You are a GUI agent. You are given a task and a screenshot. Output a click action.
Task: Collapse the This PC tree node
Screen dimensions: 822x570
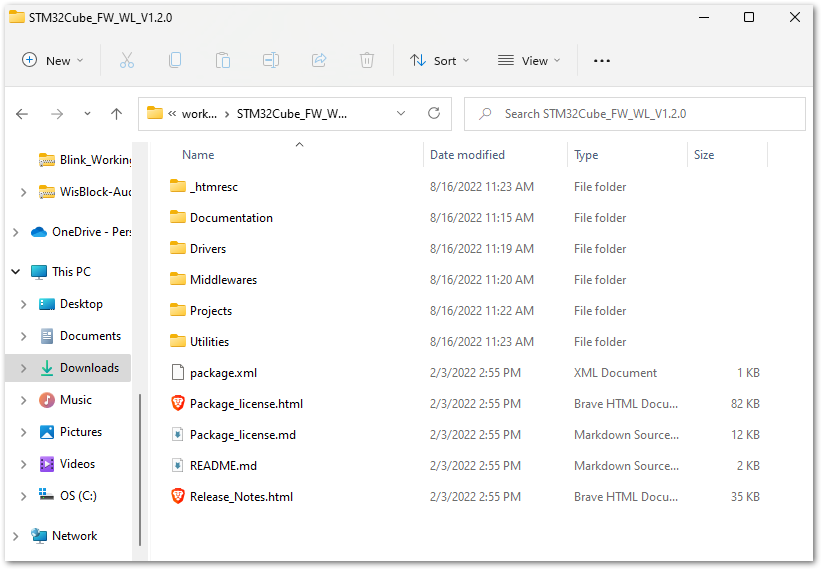[16, 272]
